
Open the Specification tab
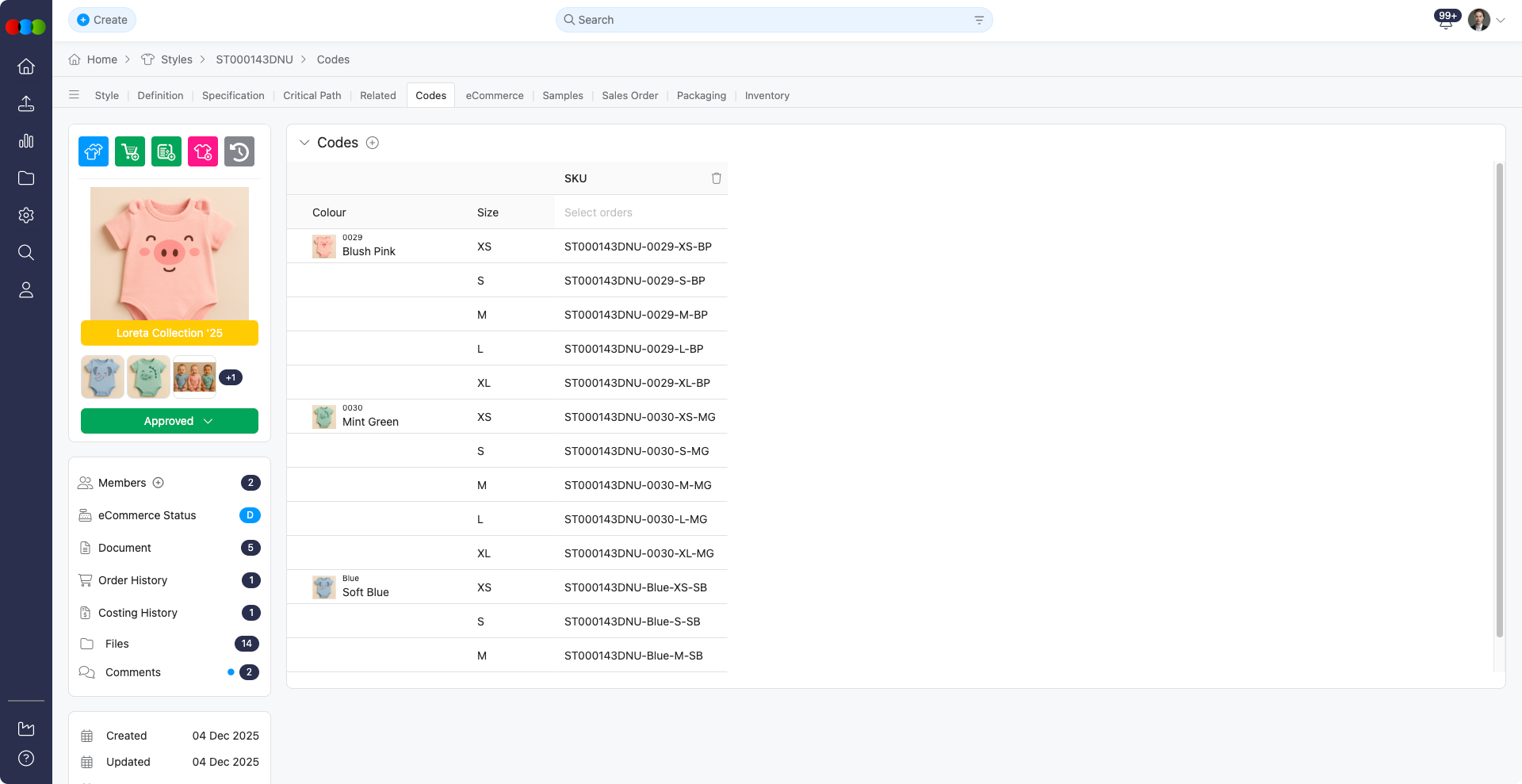pyautogui.click(x=233, y=95)
